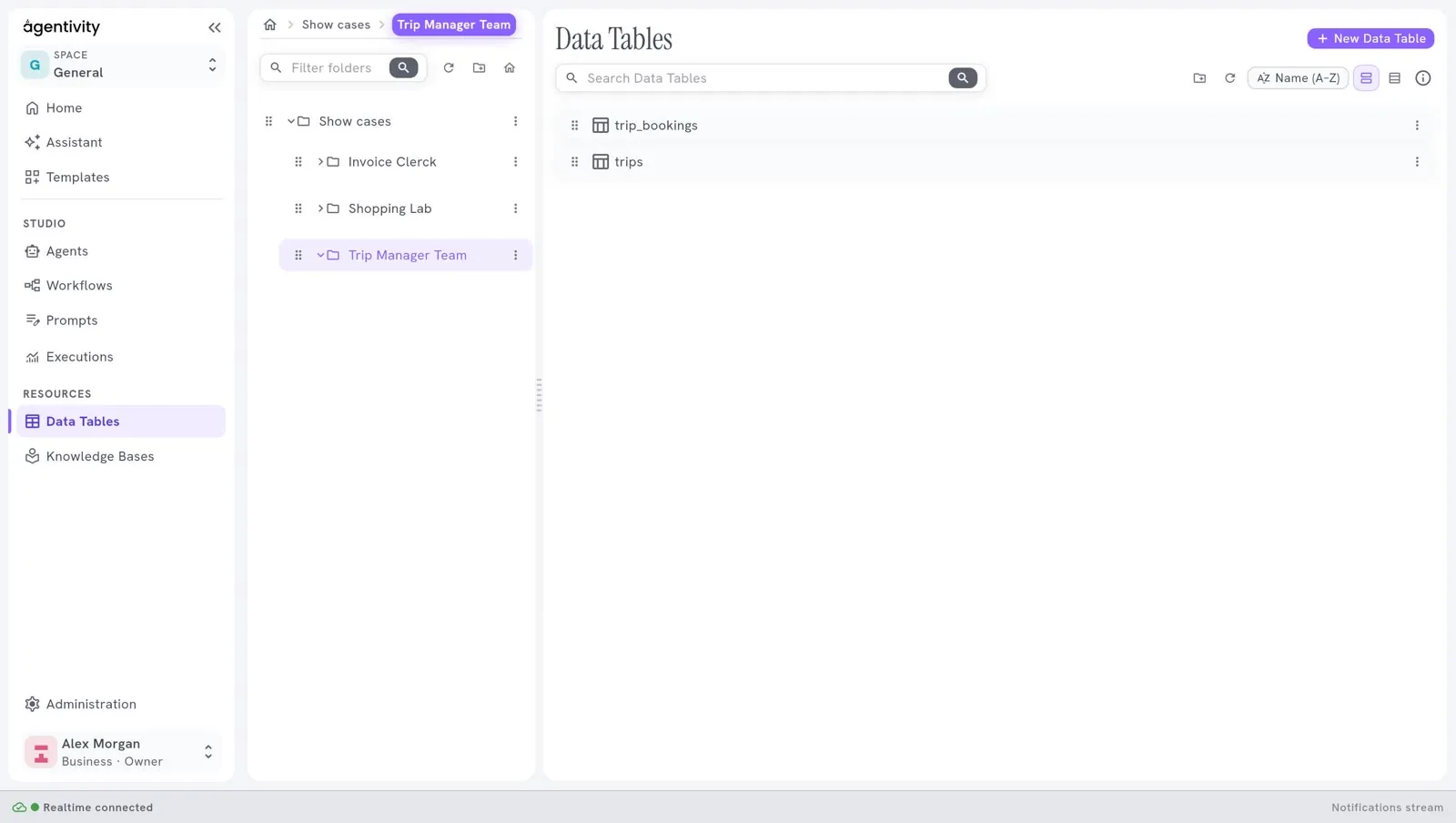The image size is (1456, 823).
Task: Open the Assistant page
Action: 121,142
